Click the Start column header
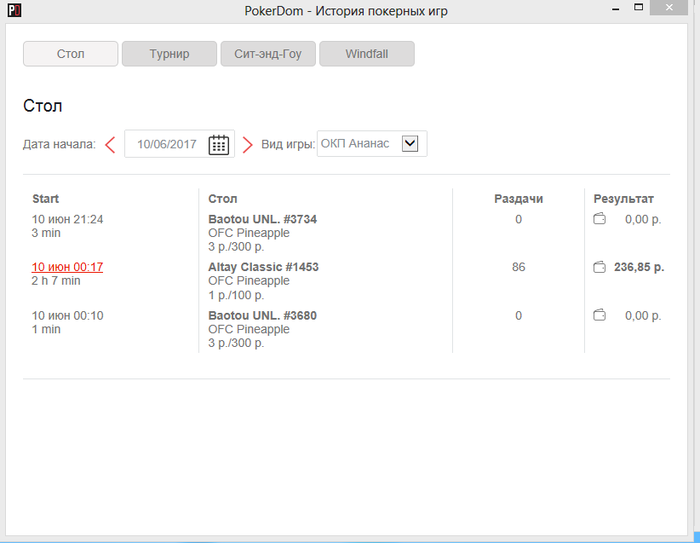 [46, 199]
